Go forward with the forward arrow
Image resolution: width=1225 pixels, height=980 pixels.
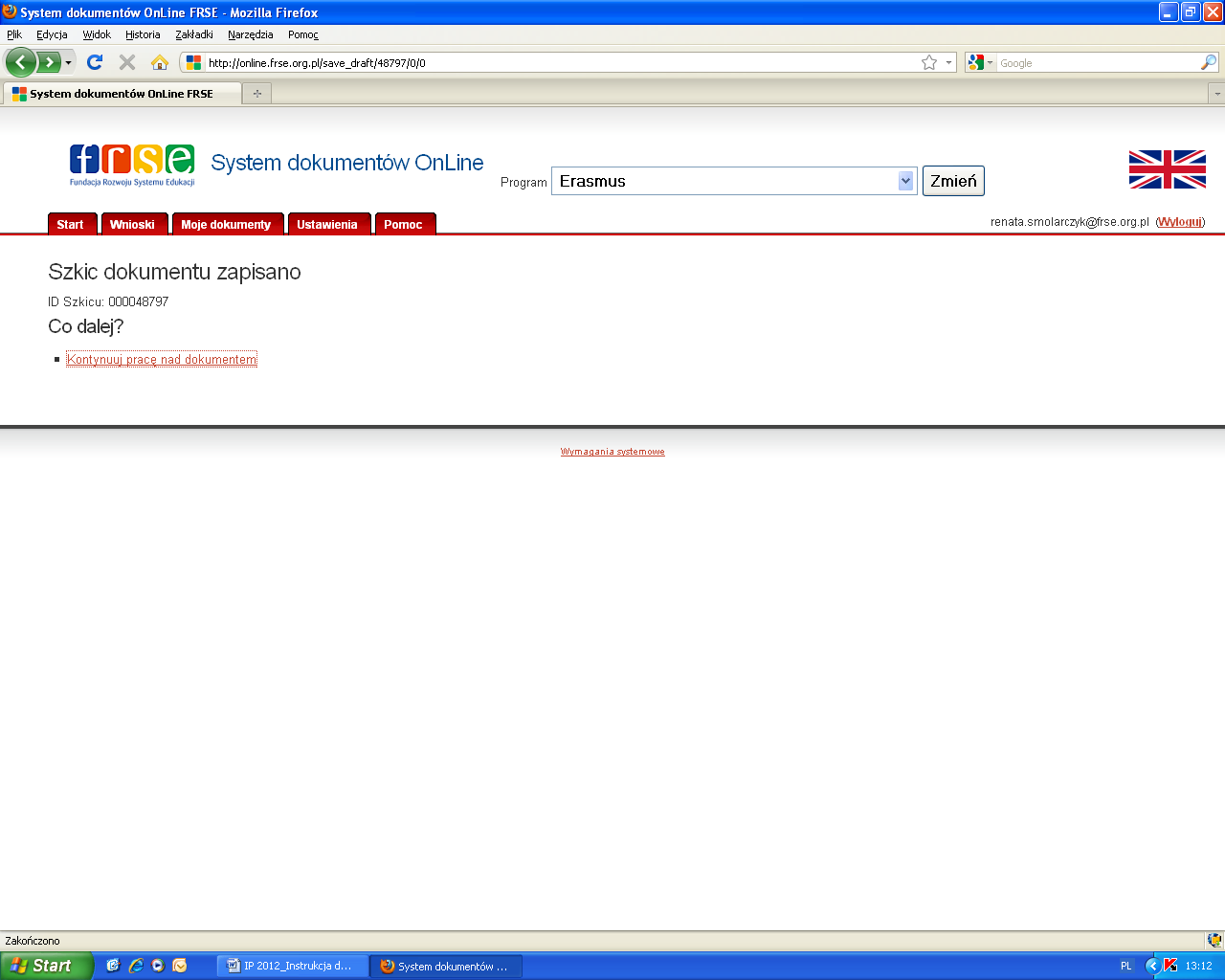click(x=49, y=62)
